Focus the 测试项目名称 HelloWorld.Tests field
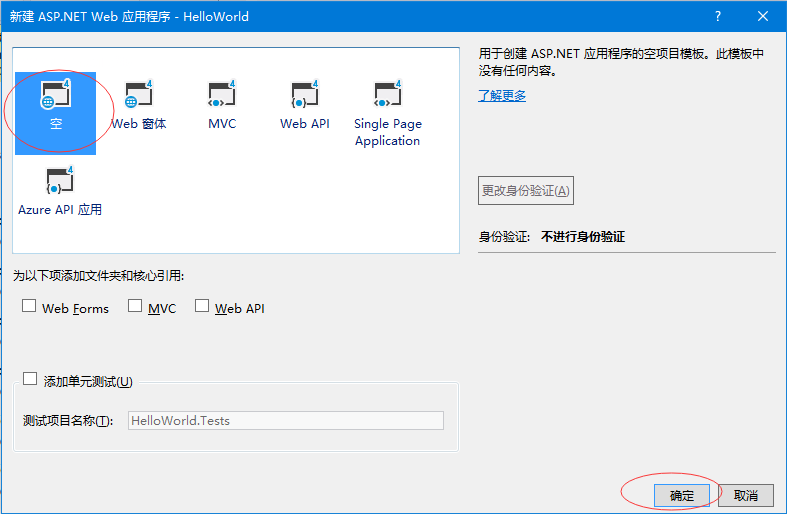 click(x=286, y=421)
